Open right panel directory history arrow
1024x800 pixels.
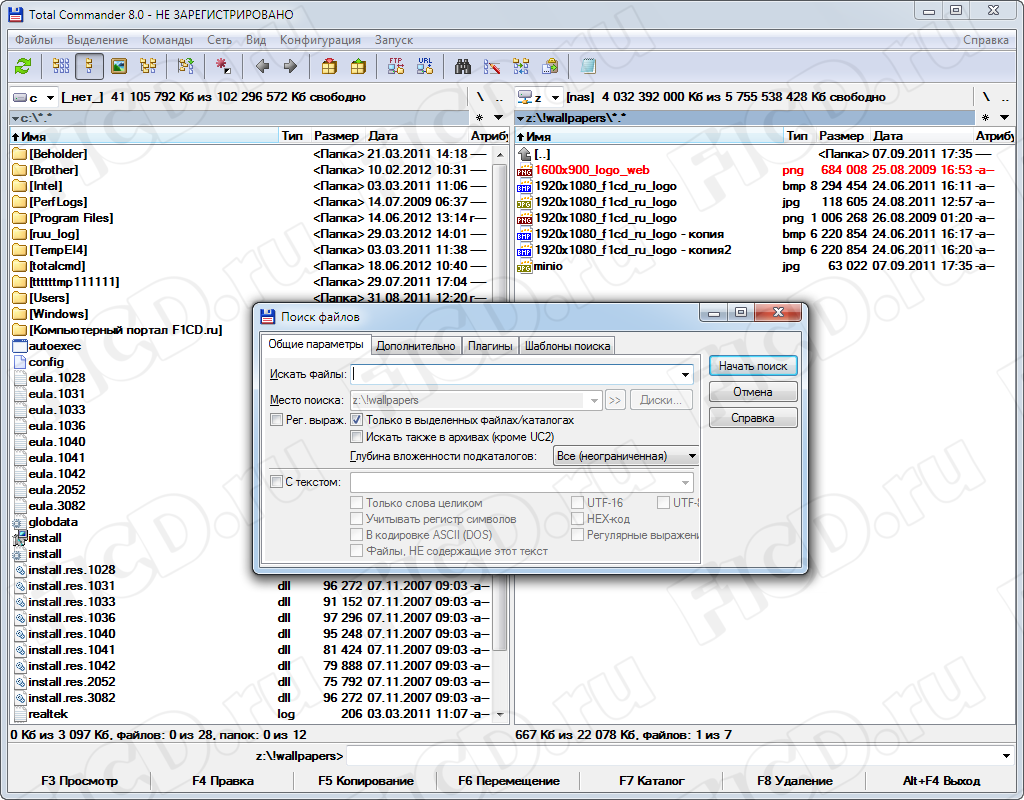coord(1004,118)
